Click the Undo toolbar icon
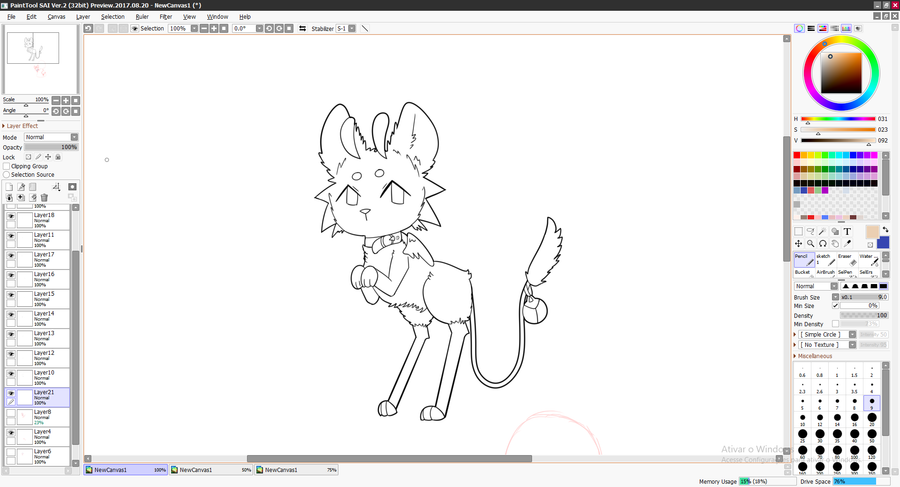900x487 pixels. tap(88, 28)
